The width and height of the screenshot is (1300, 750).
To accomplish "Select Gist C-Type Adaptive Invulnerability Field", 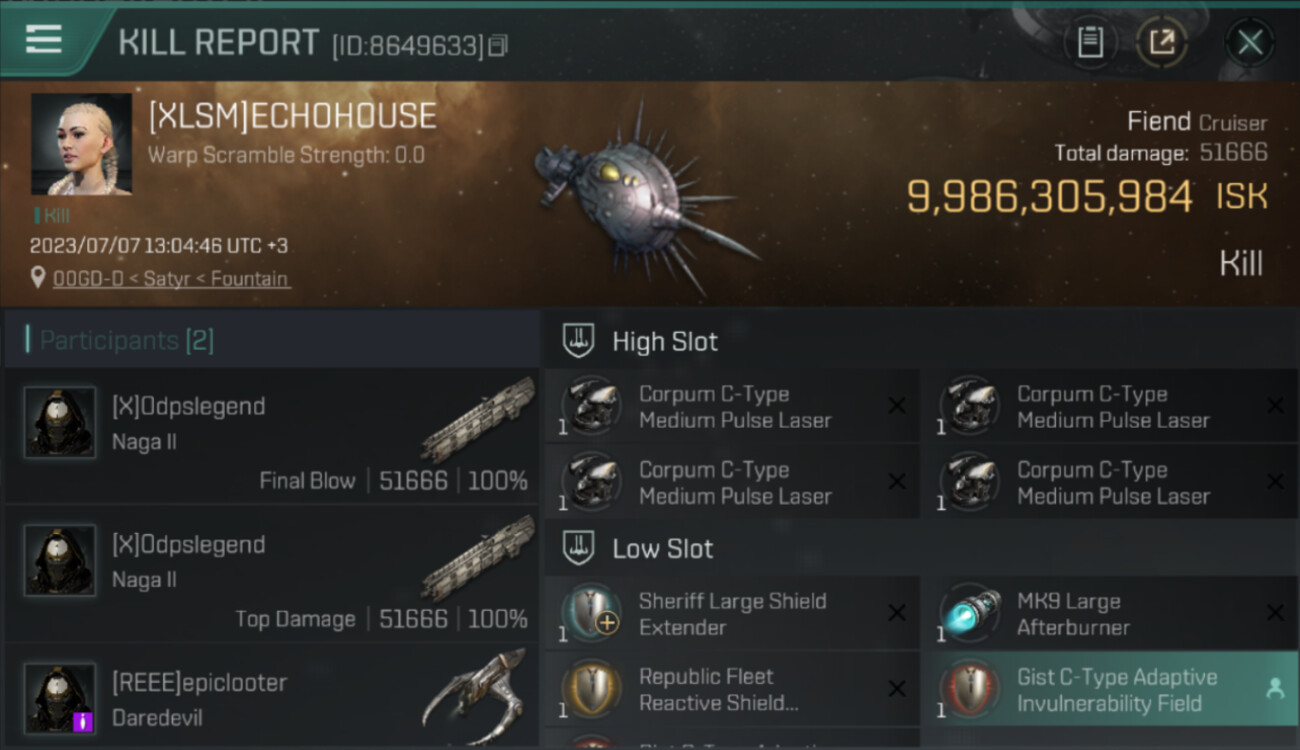I will 1100,689.
